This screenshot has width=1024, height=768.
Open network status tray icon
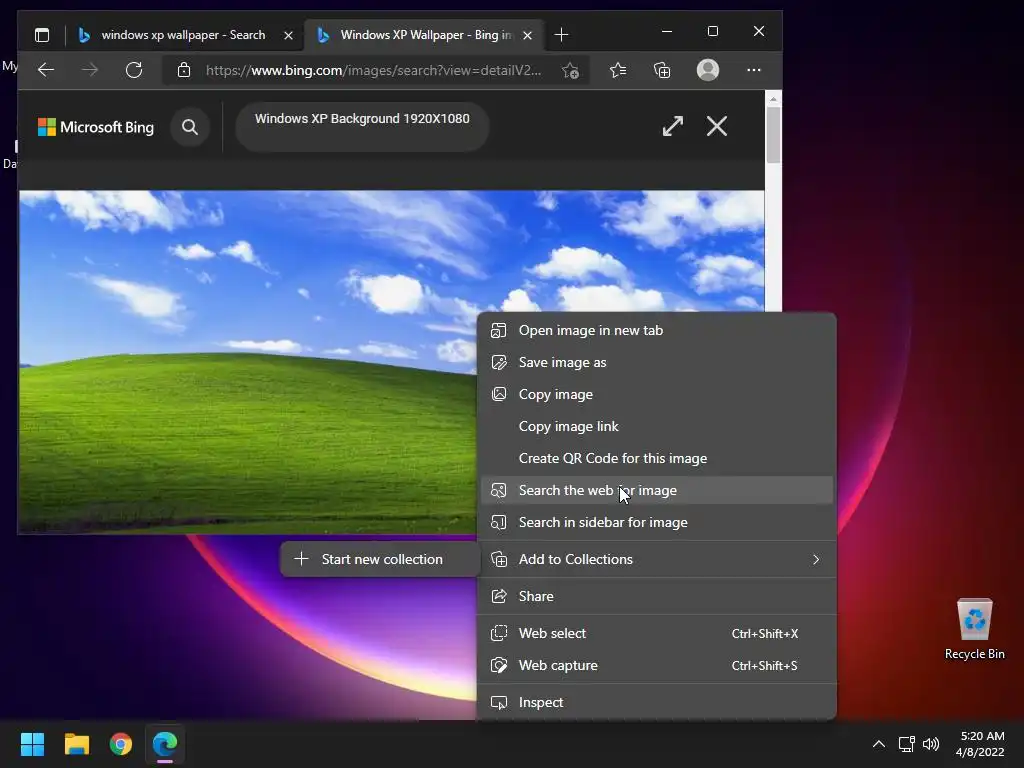click(906, 744)
